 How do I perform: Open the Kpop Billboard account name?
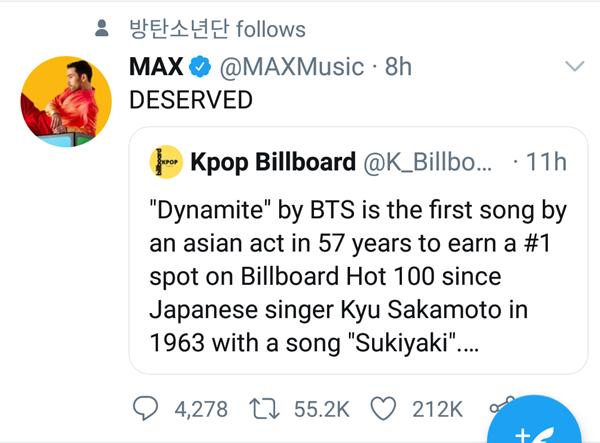pyautogui.click(x=272, y=162)
